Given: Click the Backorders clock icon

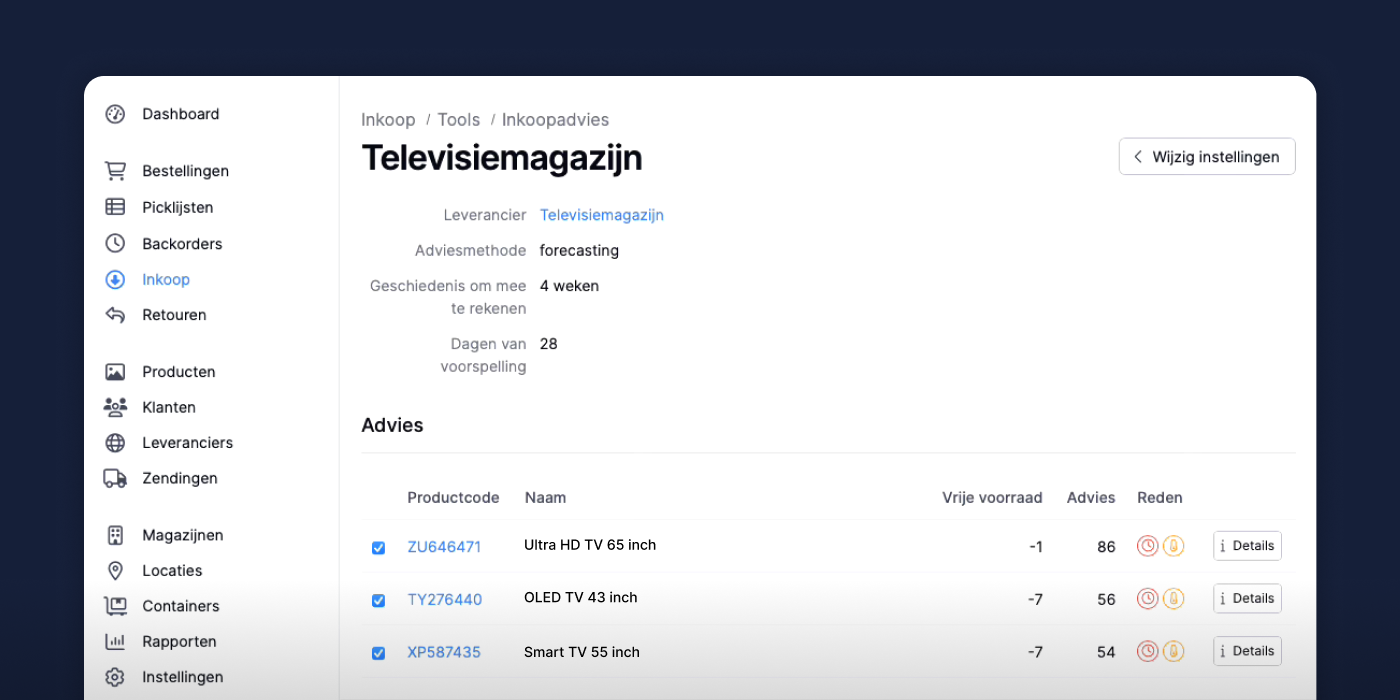Looking at the screenshot, I should (115, 243).
